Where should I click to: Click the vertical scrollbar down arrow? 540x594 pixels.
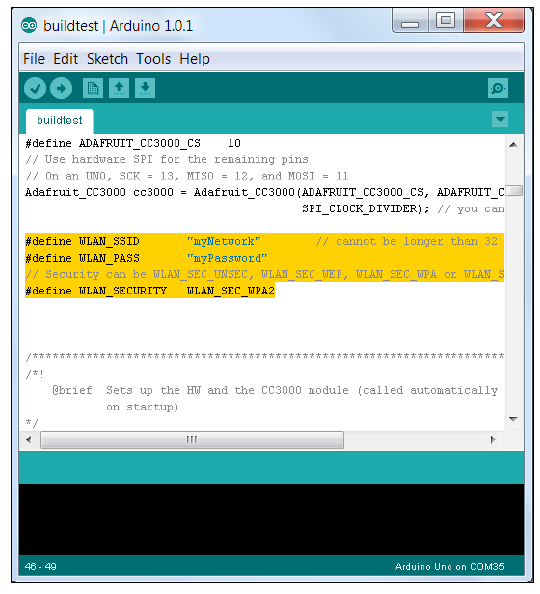coord(513,419)
